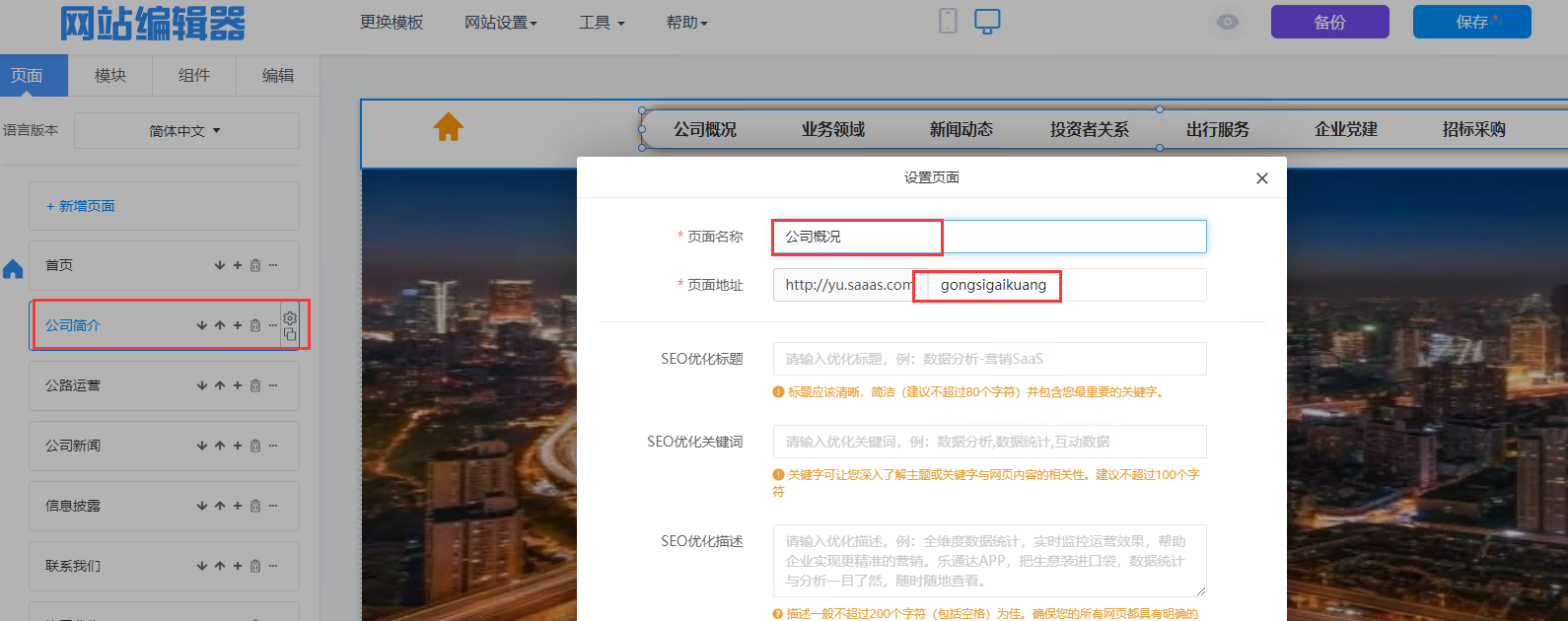Switch to the 模块 tab
1568x621 pixels.
pos(110,75)
